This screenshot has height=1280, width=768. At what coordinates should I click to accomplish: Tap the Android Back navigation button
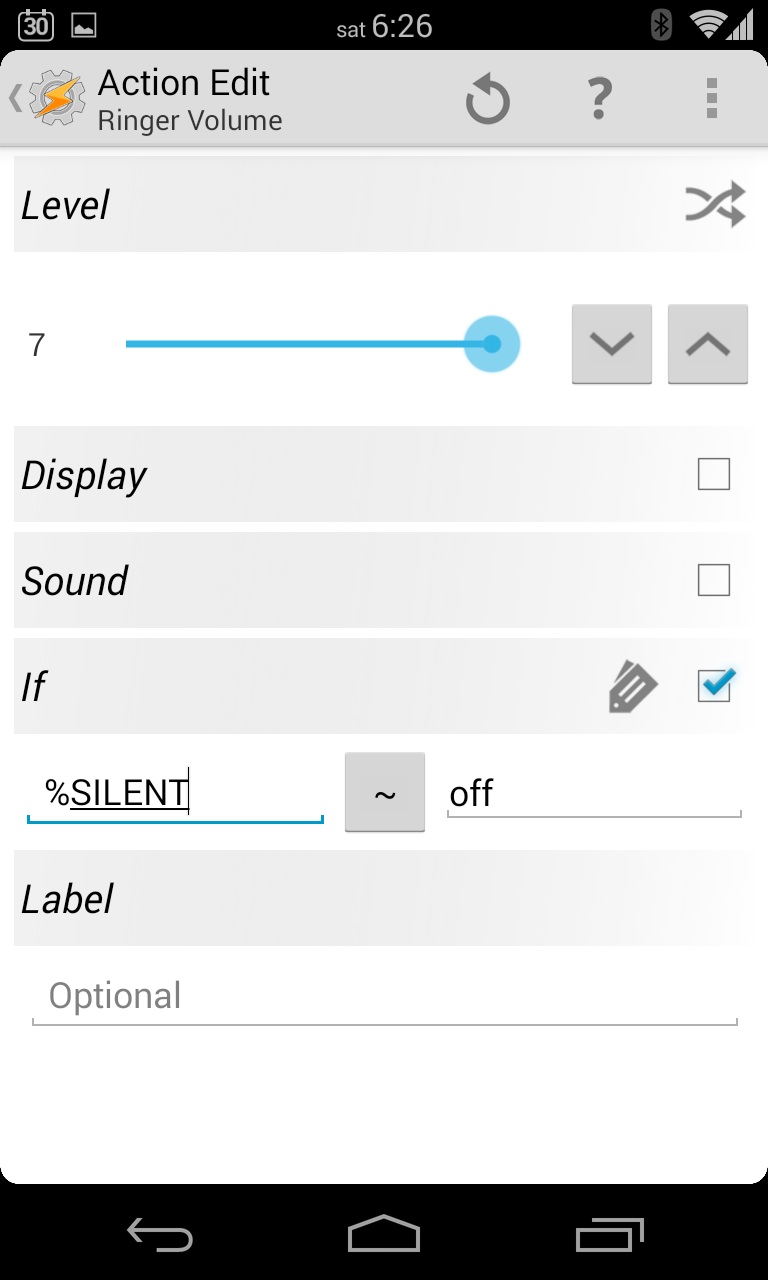coord(159,1235)
